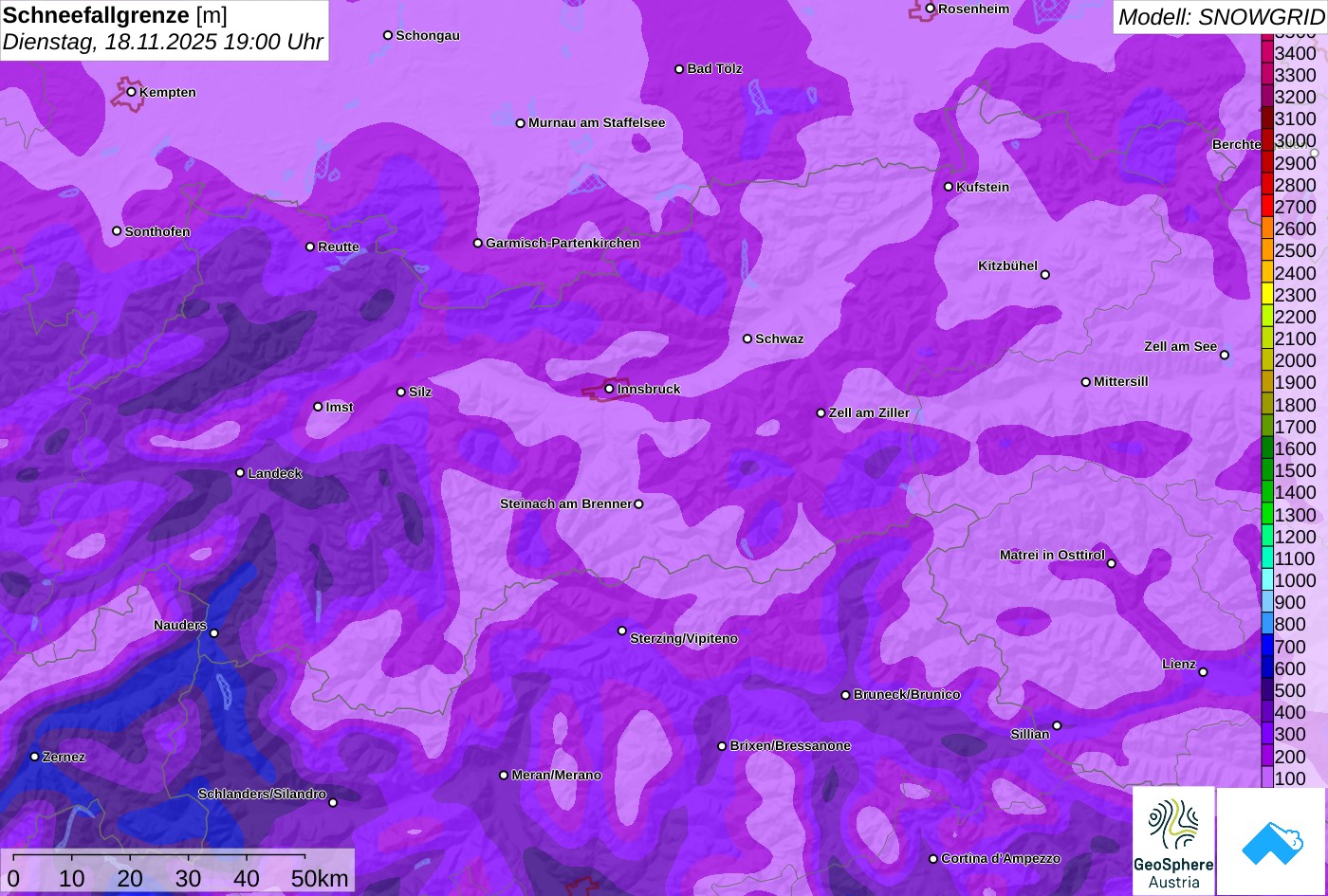This screenshot has width=1328, height=896.
Task: Click the Lienz location dot
Action: (1203, 672)
